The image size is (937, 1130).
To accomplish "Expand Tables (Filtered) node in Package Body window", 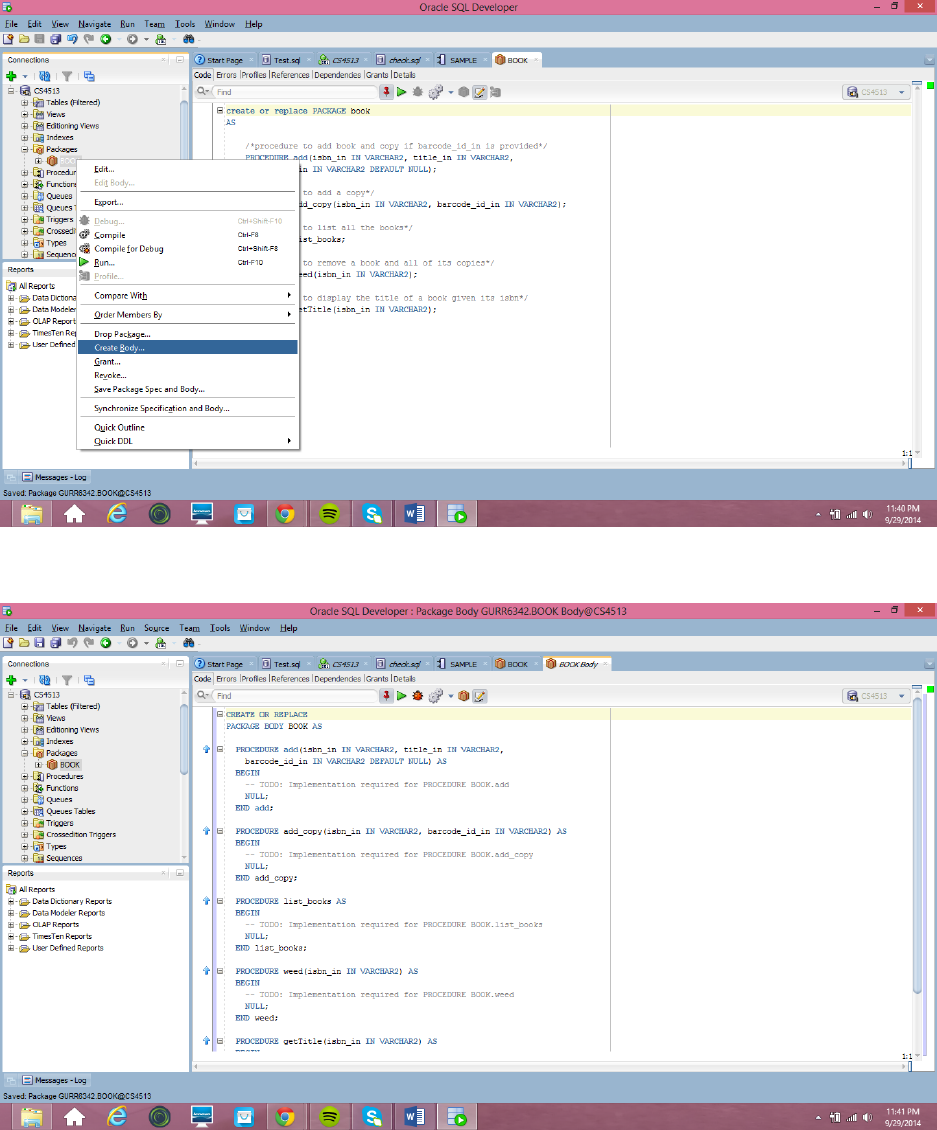I will coord(25,706).
